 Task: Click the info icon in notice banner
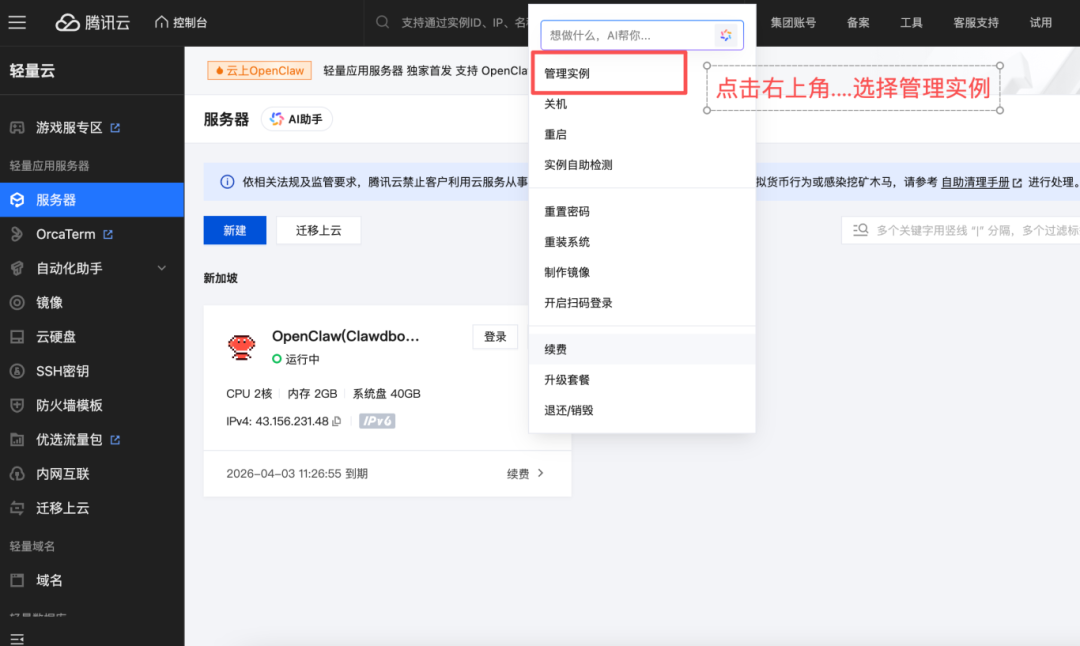(x=227, y=182)
